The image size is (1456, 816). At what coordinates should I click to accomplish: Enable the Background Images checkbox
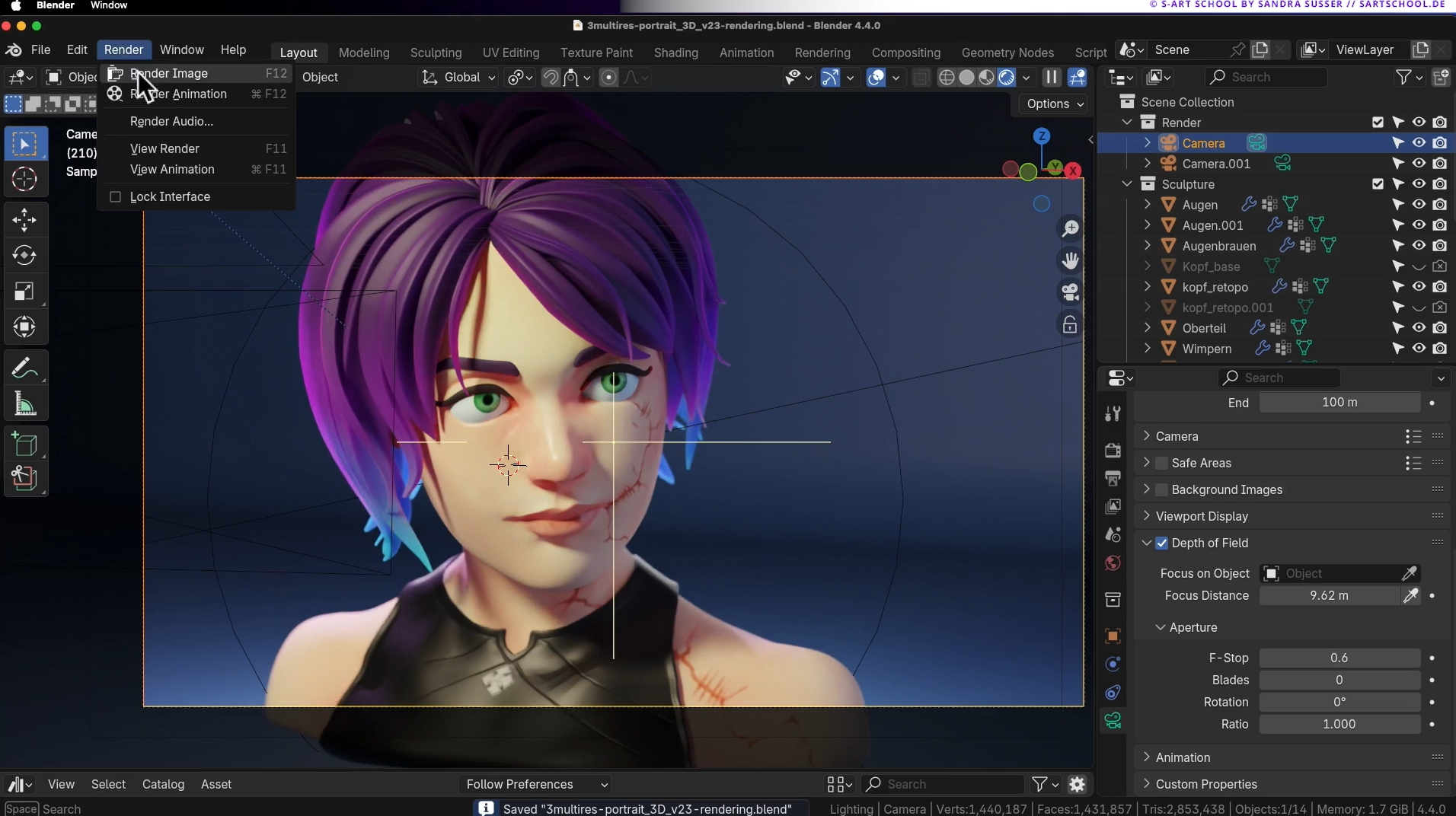point(1162,489)
